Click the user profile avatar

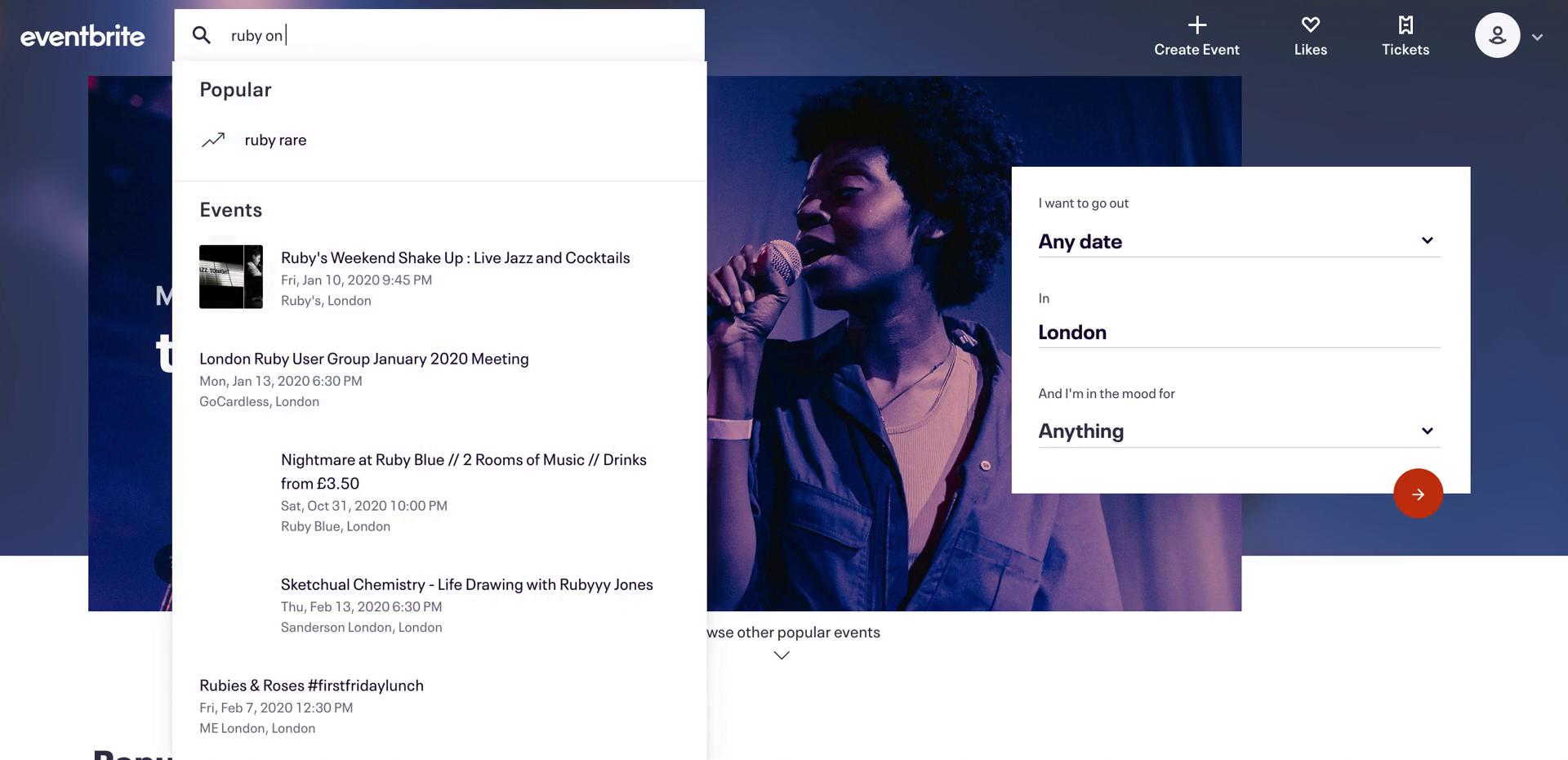1497,35
